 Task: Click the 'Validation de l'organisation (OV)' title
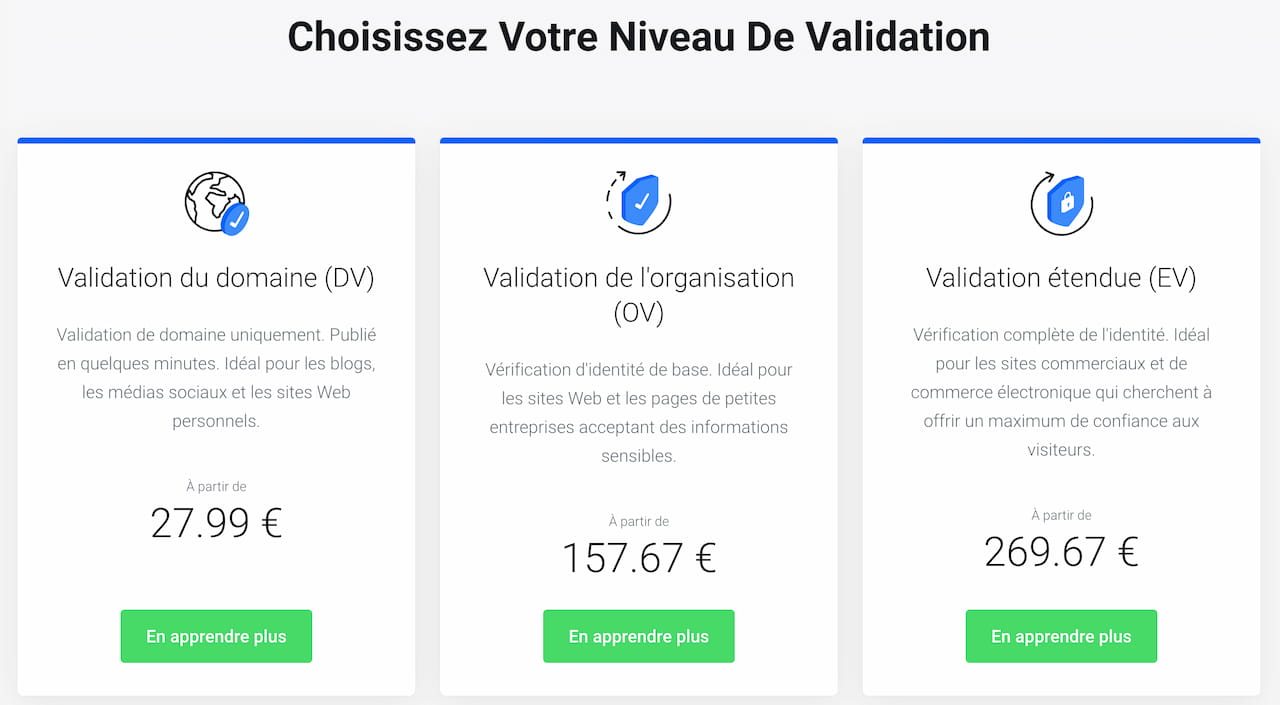(x=639, y=295)
